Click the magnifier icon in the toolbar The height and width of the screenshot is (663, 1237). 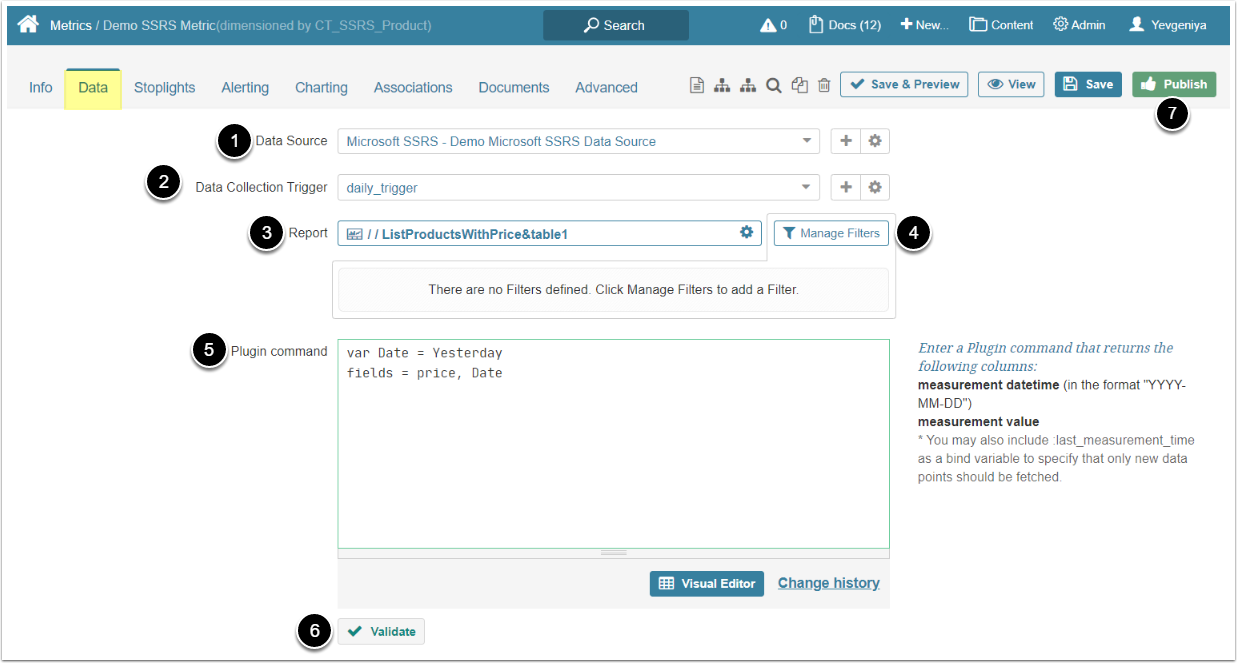(773, 86)
